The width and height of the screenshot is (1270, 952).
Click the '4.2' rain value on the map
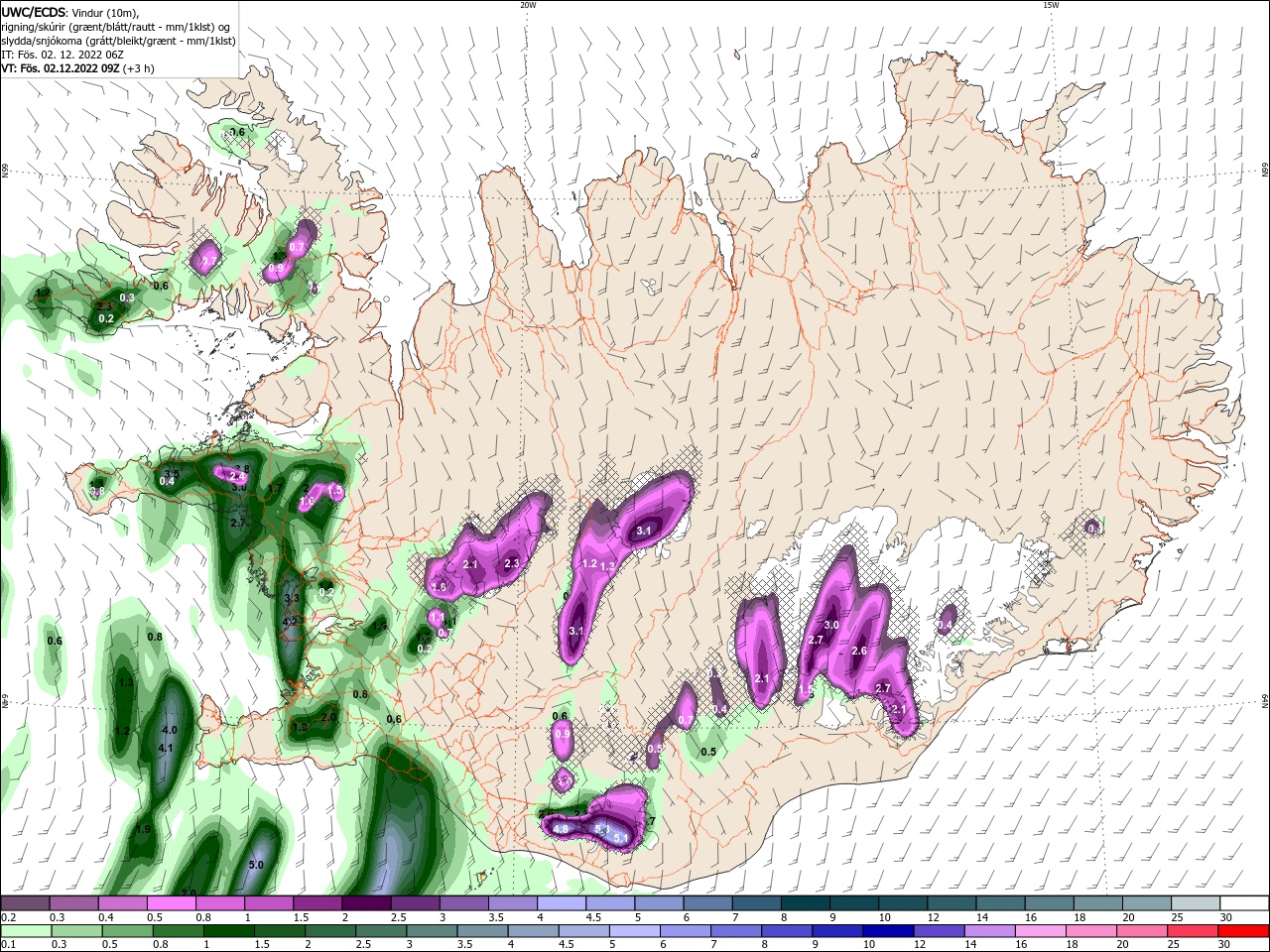pos(291,622)
